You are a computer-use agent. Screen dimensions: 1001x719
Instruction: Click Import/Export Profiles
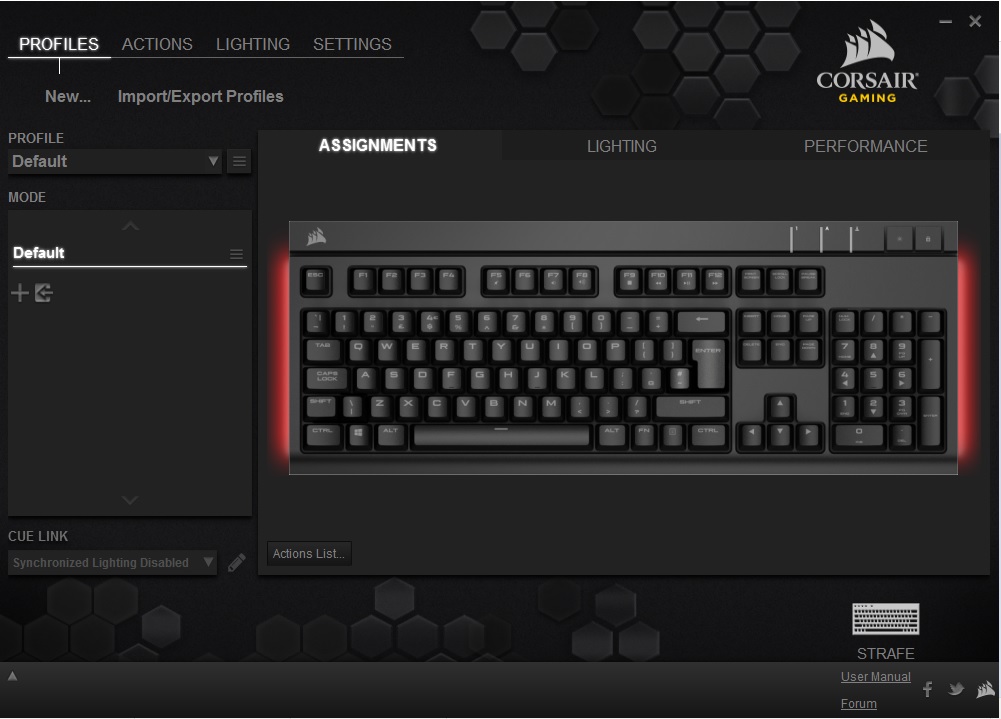(x=200, y=96)
